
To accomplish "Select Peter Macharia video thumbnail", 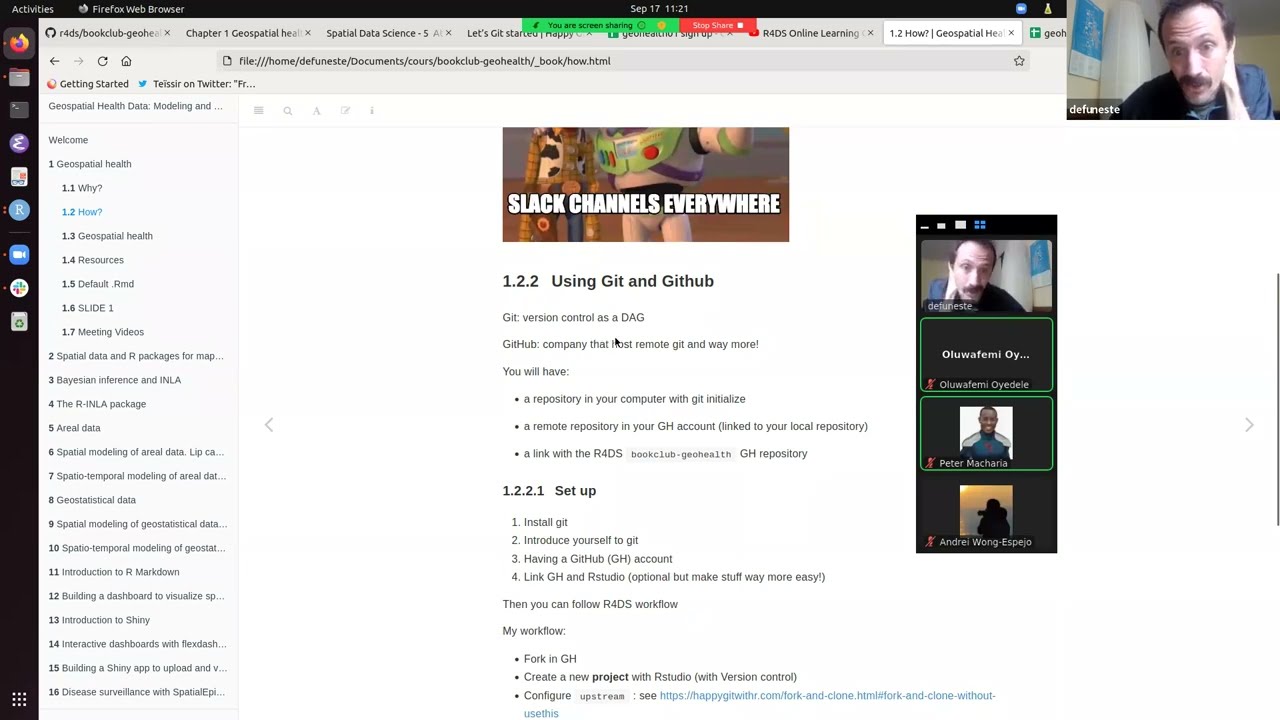I will (x=986, y=434).
